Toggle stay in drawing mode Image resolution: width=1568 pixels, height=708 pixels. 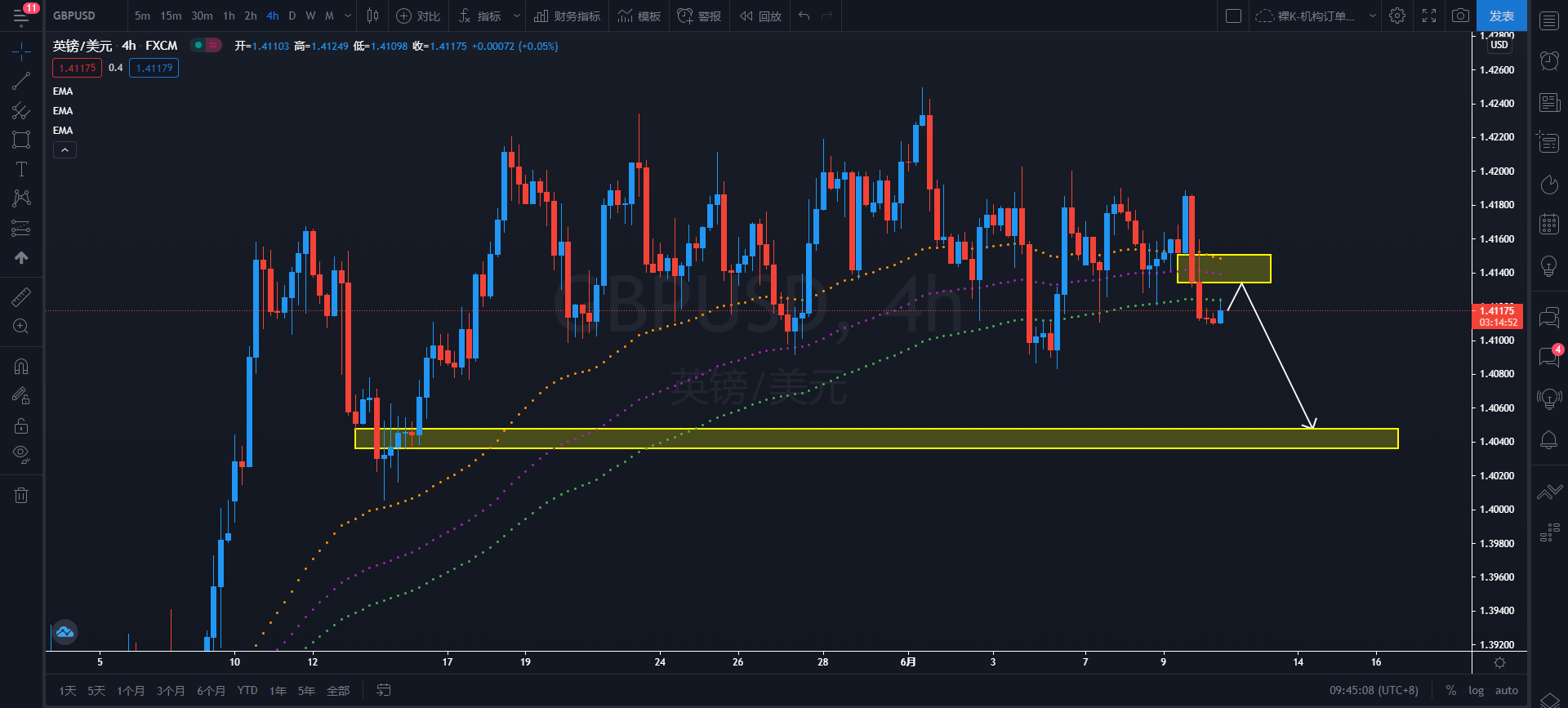point(21,396)
